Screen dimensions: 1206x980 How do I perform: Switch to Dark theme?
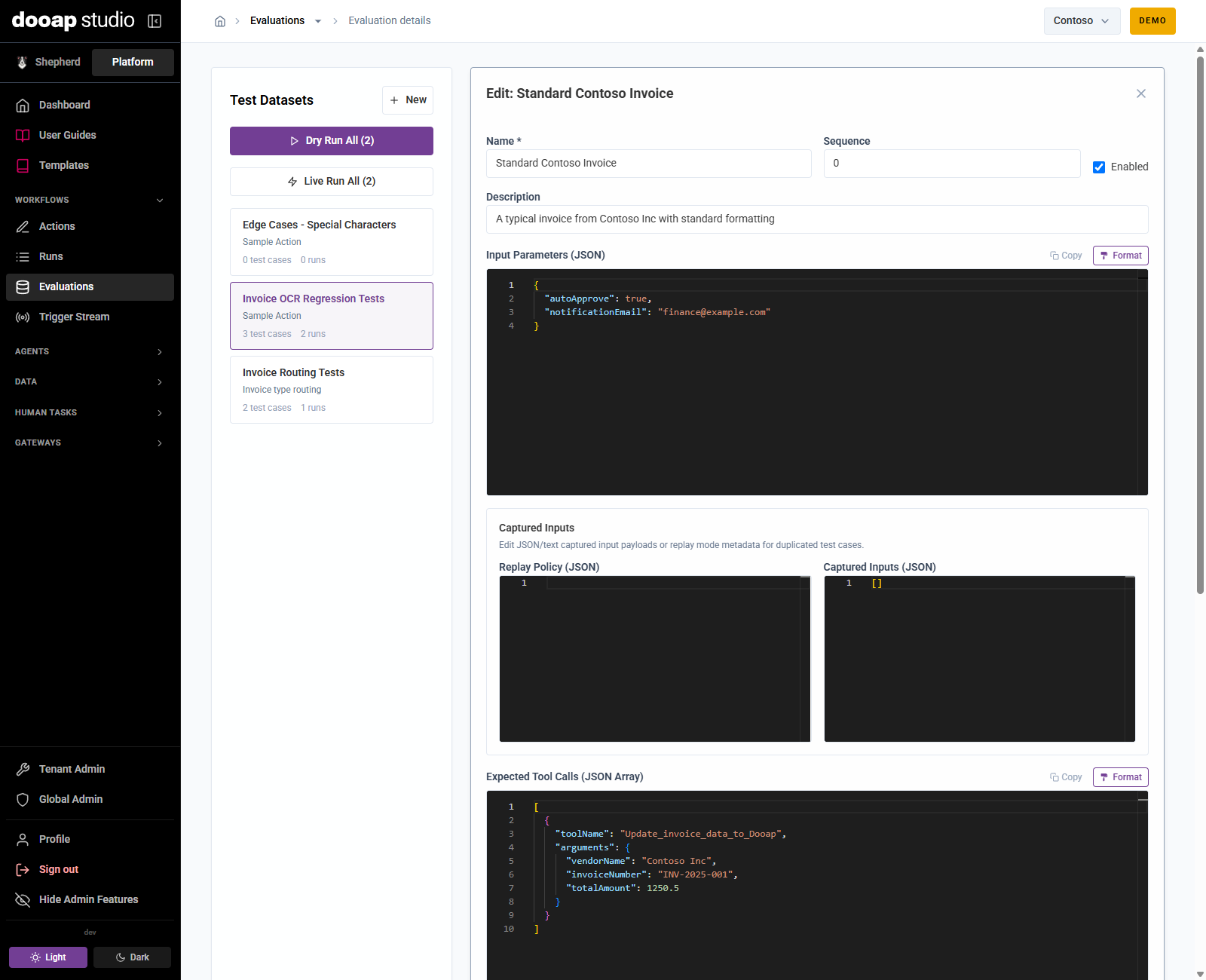tap(132, 957)
